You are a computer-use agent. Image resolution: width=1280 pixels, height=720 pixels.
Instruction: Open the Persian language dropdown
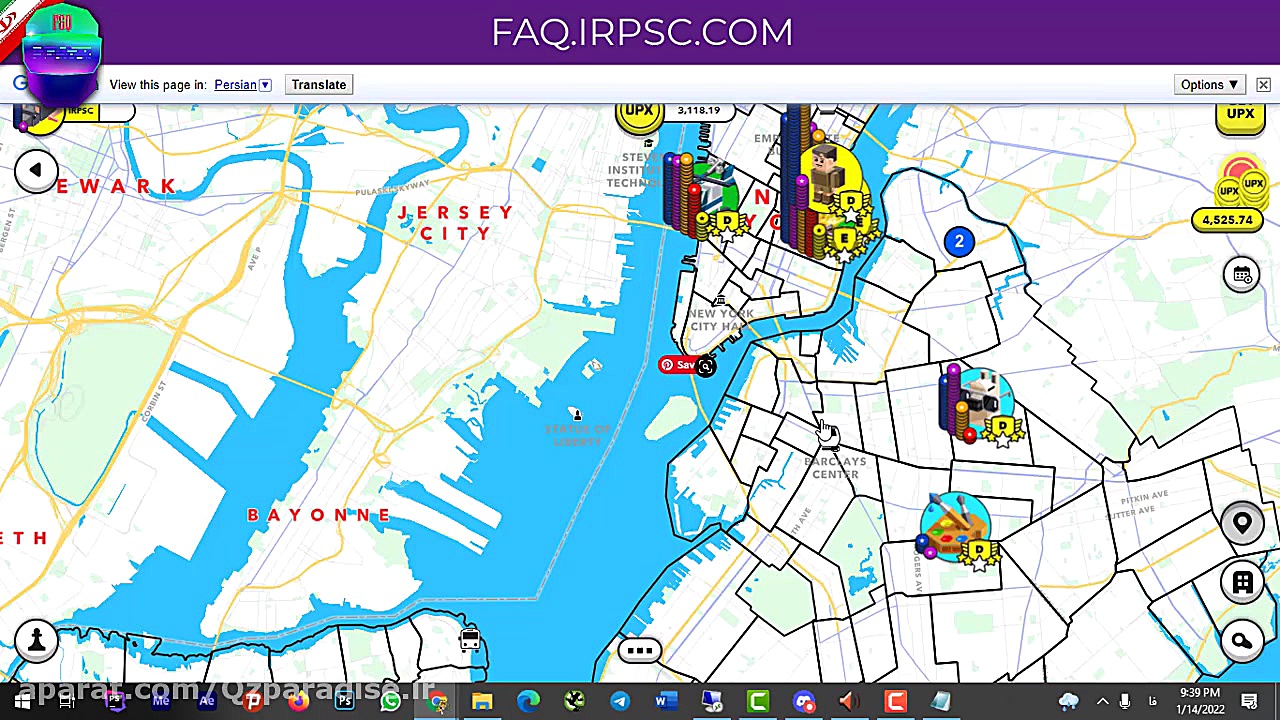[243, 85]
